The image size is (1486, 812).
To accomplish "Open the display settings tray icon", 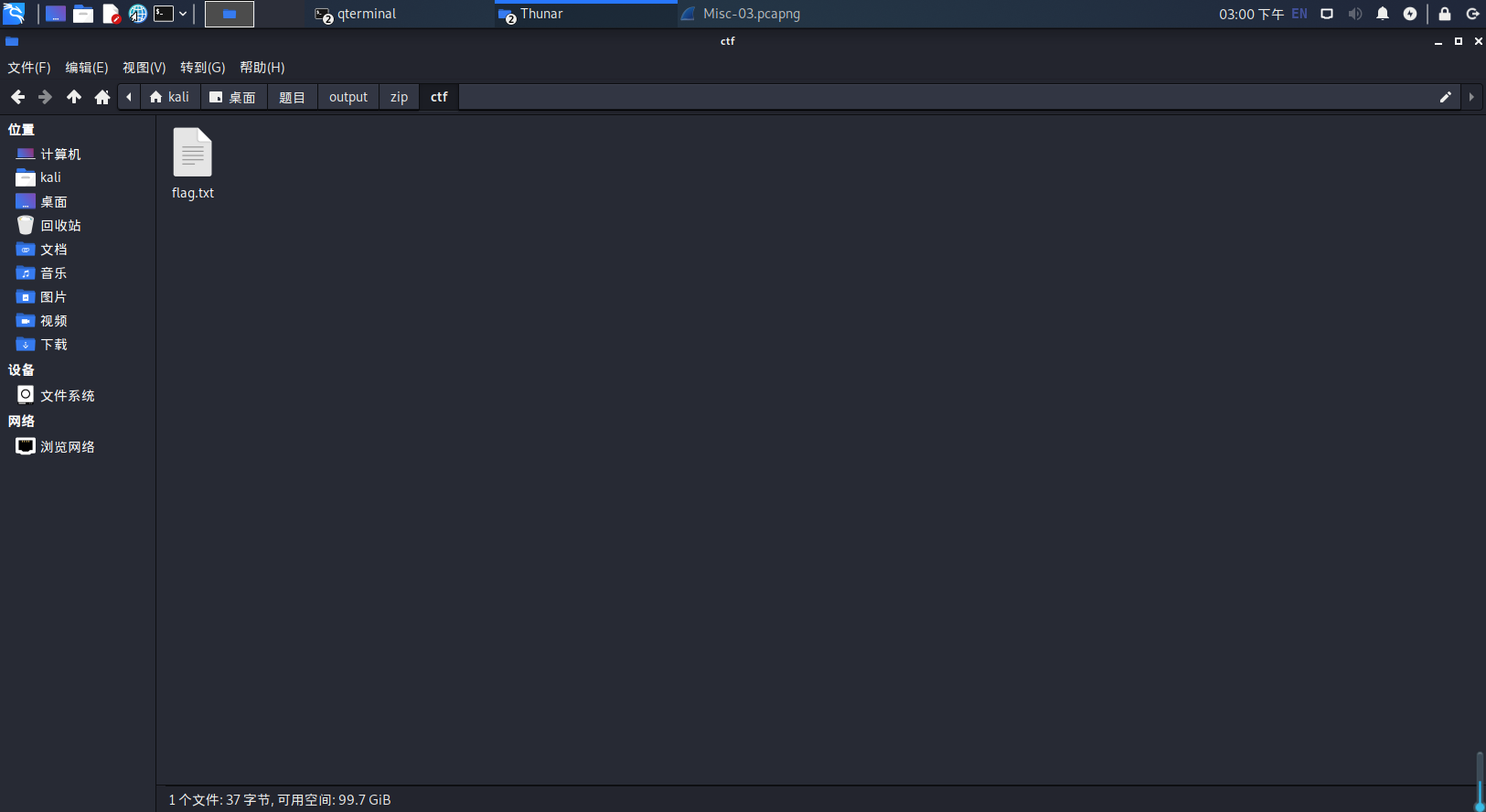I will coord(1327,14).
